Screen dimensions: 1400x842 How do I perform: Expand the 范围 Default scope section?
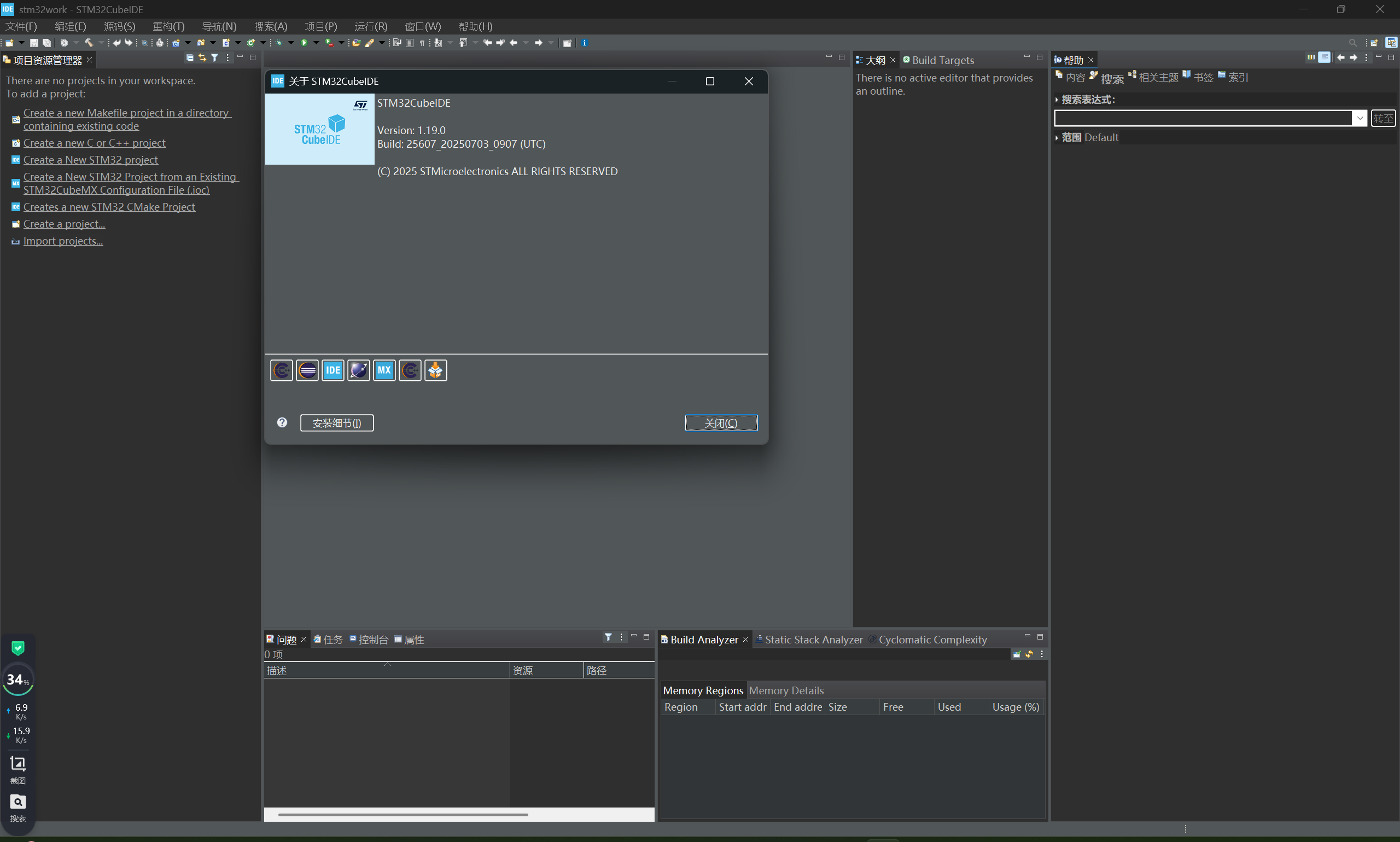point(1057,138)
